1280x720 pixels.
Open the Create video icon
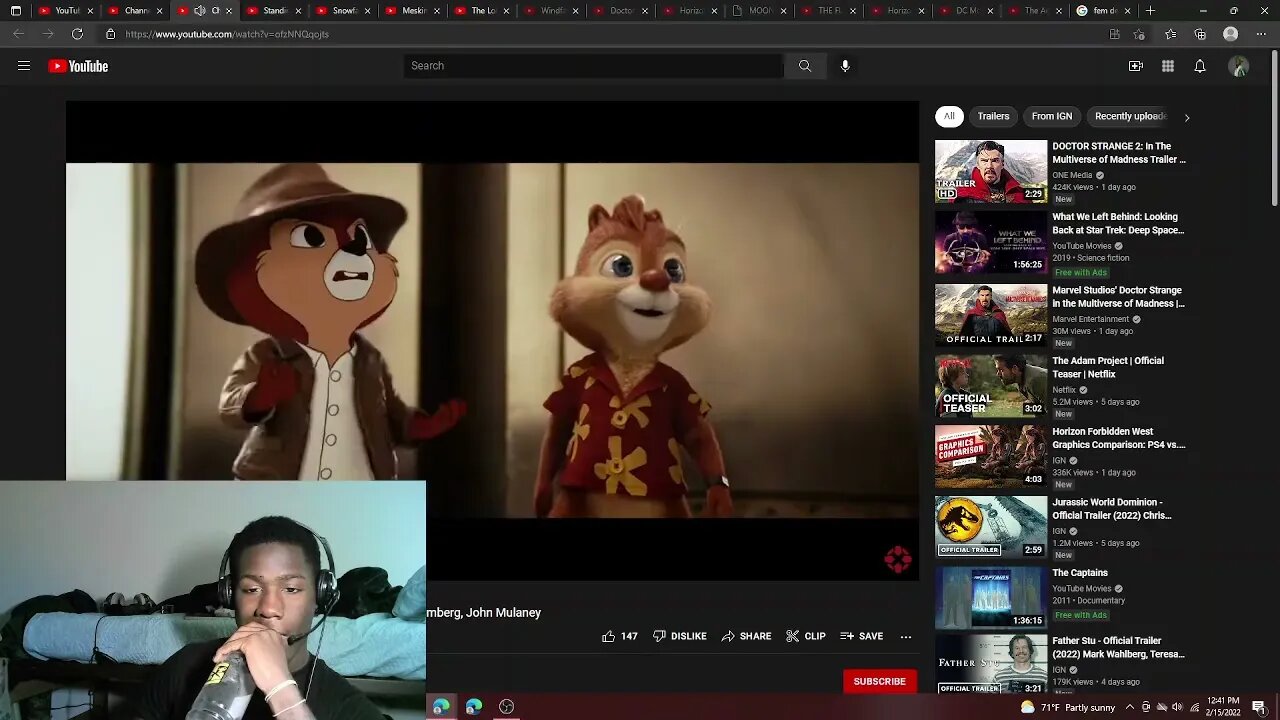pos(1136,66)
